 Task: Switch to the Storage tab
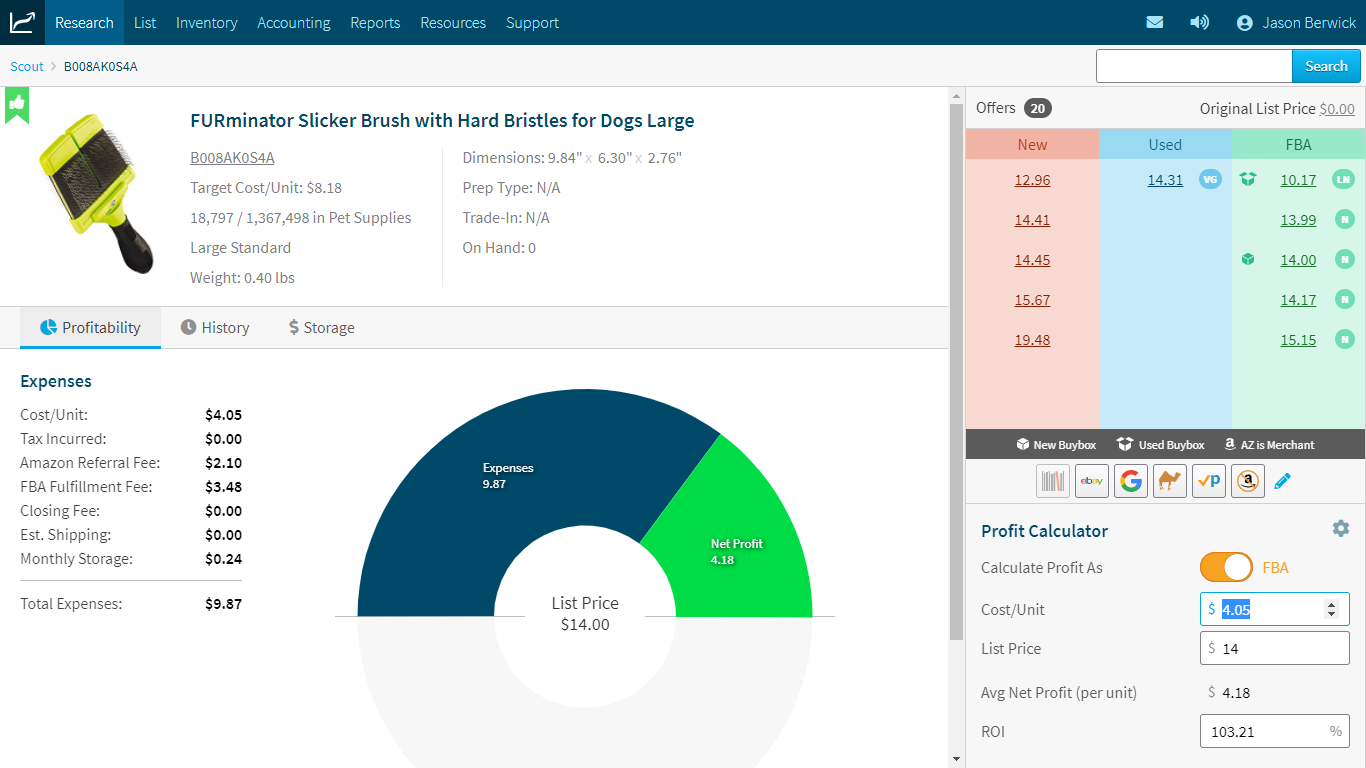point(321,327)
